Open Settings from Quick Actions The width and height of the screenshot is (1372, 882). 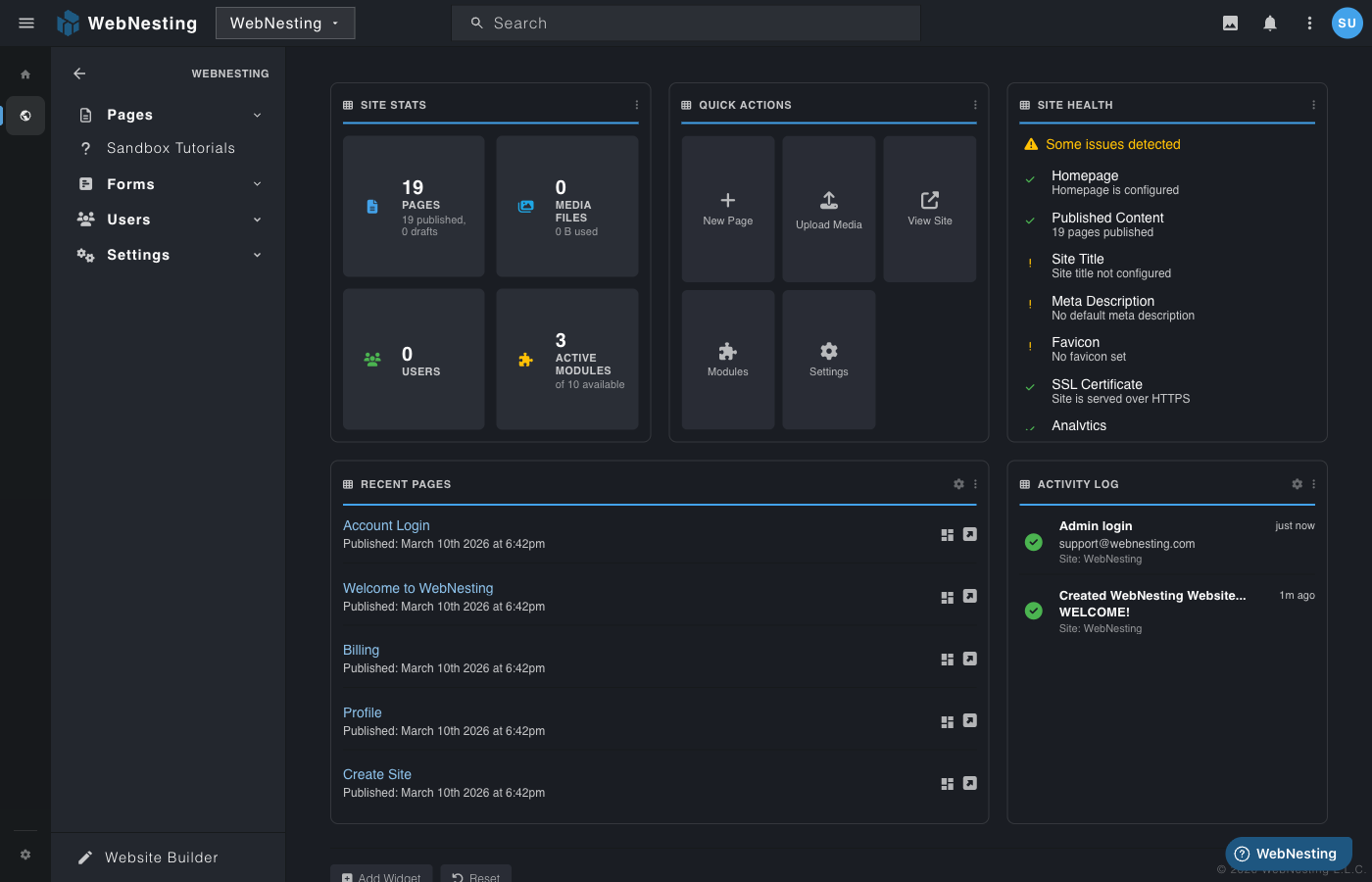point(828,359)
